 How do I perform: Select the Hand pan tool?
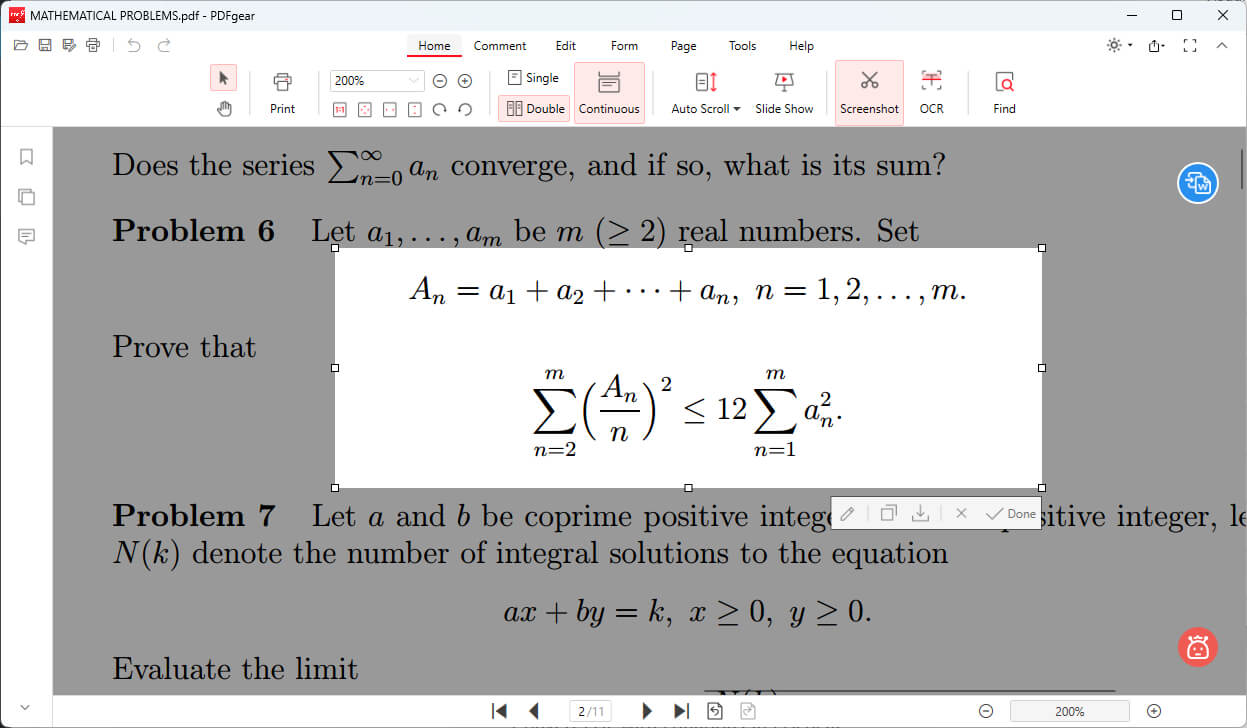click(x=223, y=108)
